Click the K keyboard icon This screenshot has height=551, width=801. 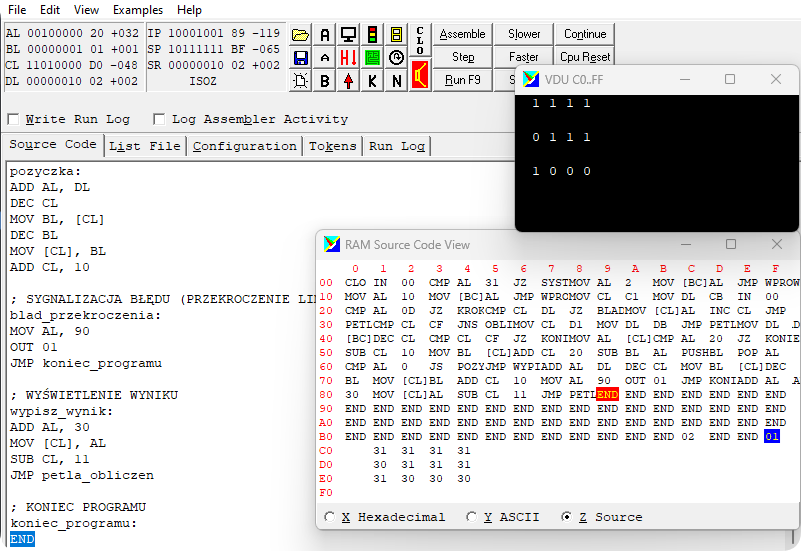tap(372, 81)
